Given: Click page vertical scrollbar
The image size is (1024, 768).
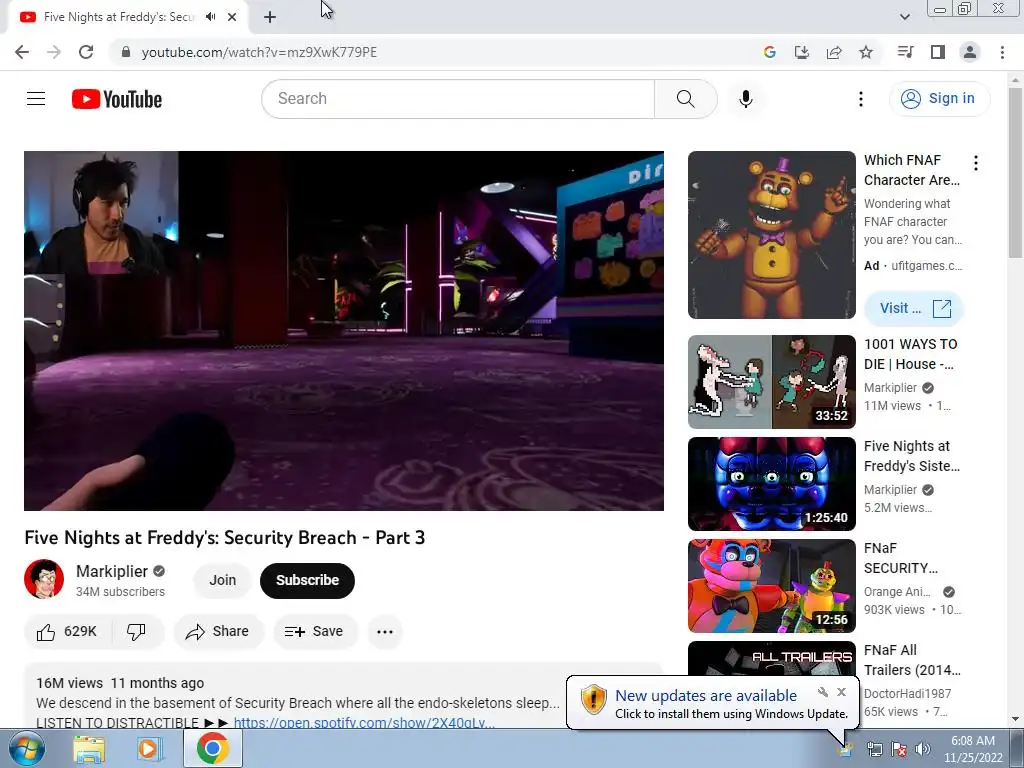Looking at the screenshot, I should 1016,174.
